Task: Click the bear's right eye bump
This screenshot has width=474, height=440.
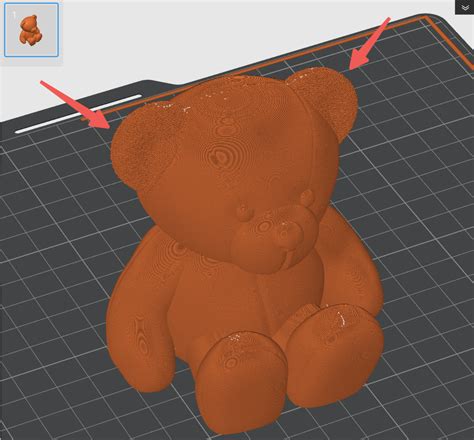Action: click(307, 197)
